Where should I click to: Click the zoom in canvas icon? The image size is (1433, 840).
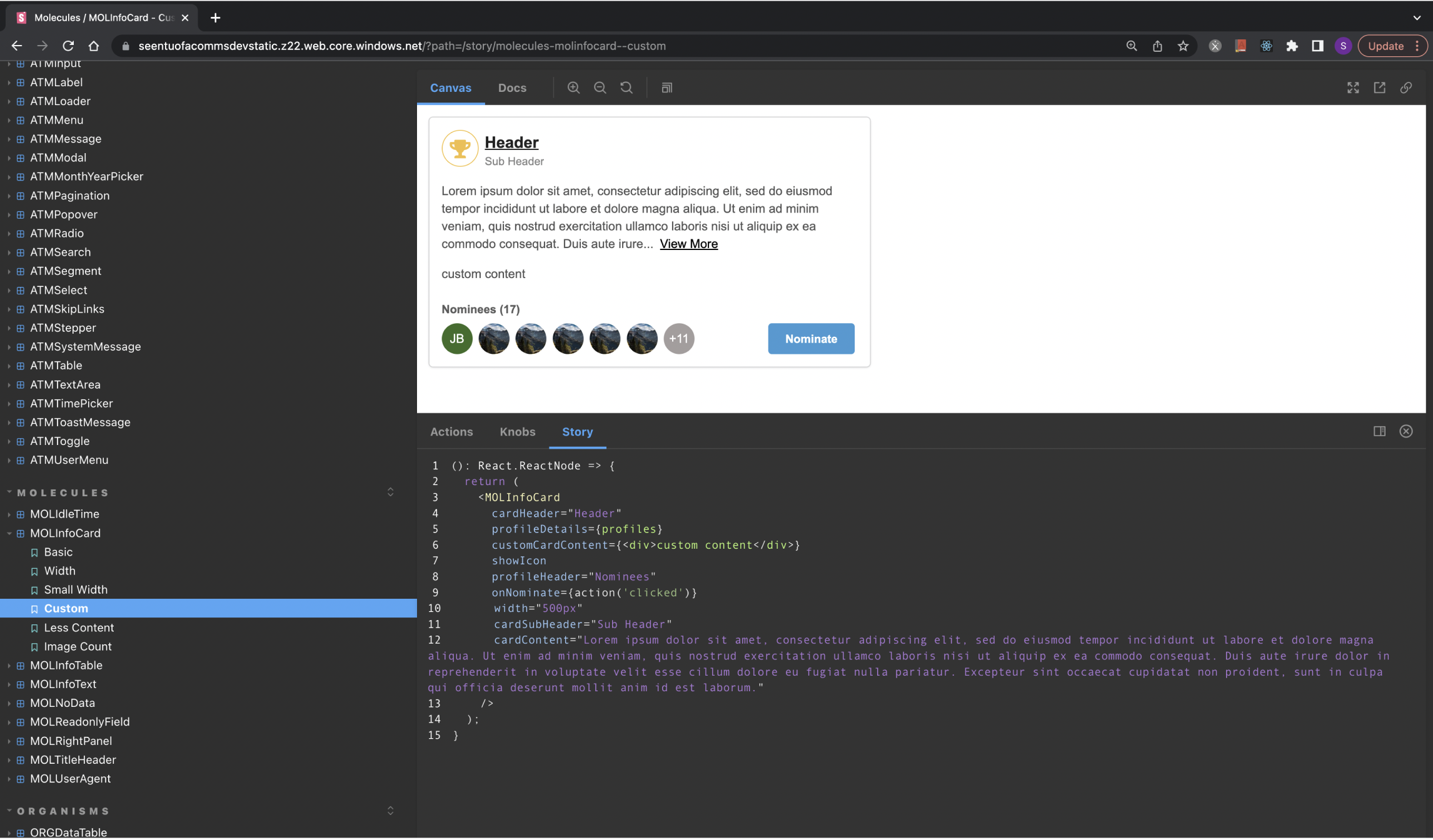tap(573, 87)
